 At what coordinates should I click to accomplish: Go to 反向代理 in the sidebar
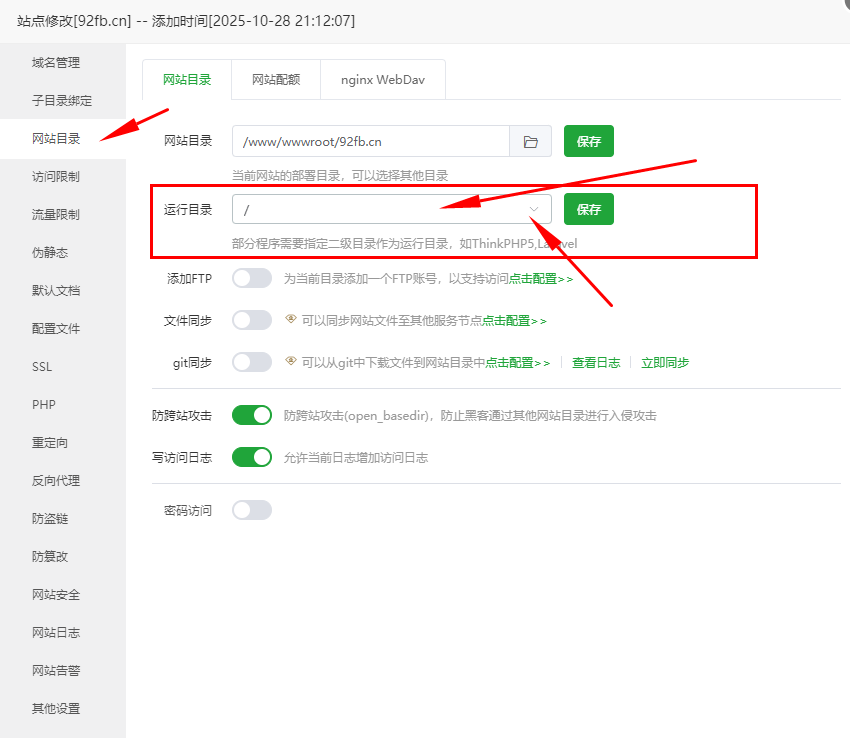point(56,481)
